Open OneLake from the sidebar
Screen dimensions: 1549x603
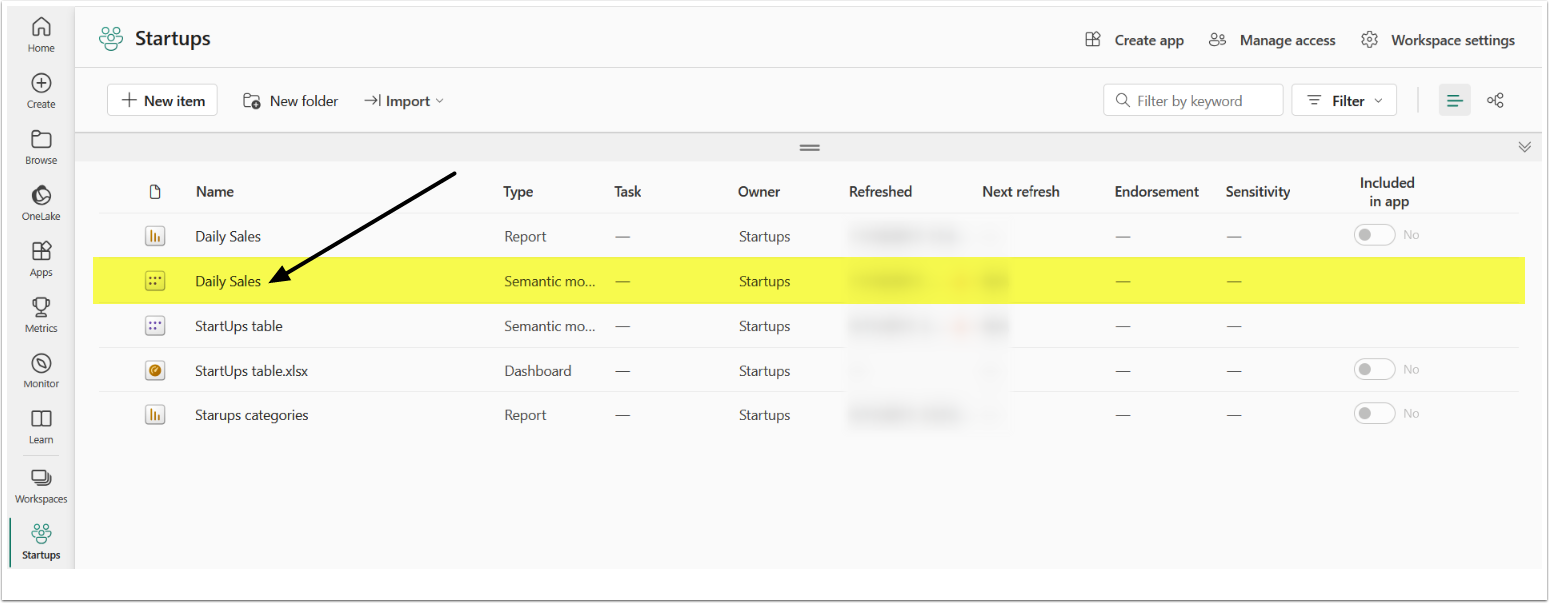click(41, 202)
